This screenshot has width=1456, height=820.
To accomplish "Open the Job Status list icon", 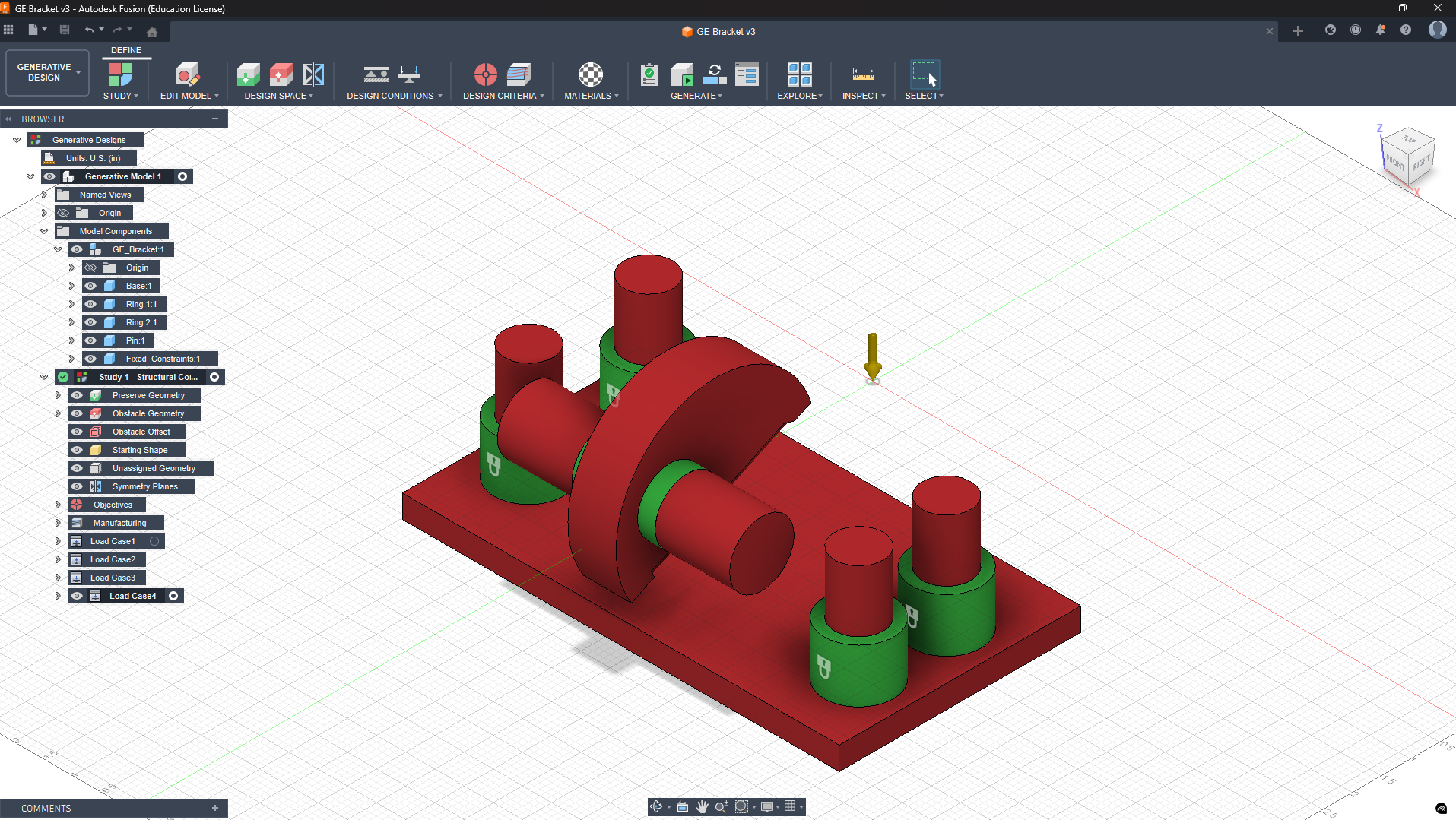I will (747, 74).
